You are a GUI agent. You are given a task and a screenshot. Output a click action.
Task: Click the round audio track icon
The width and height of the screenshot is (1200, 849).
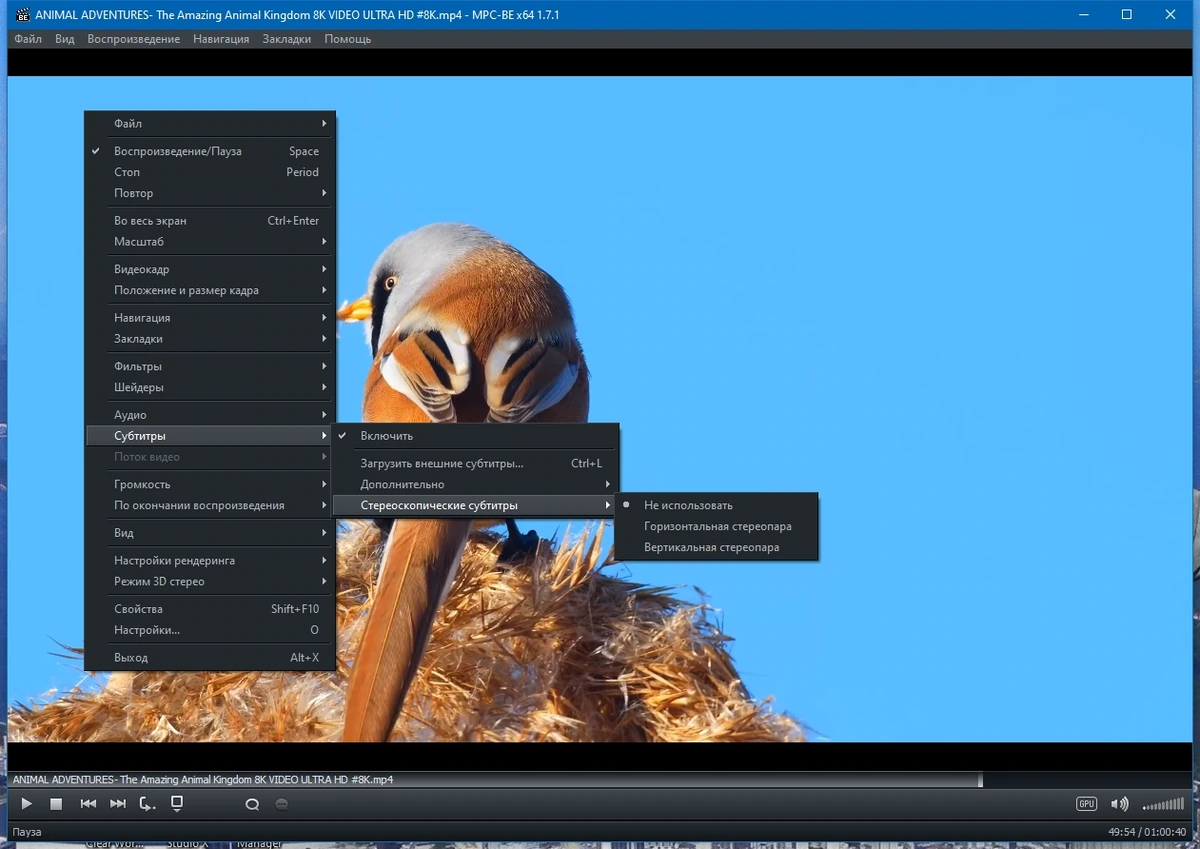pyautogui.click(x=252, y=804)
